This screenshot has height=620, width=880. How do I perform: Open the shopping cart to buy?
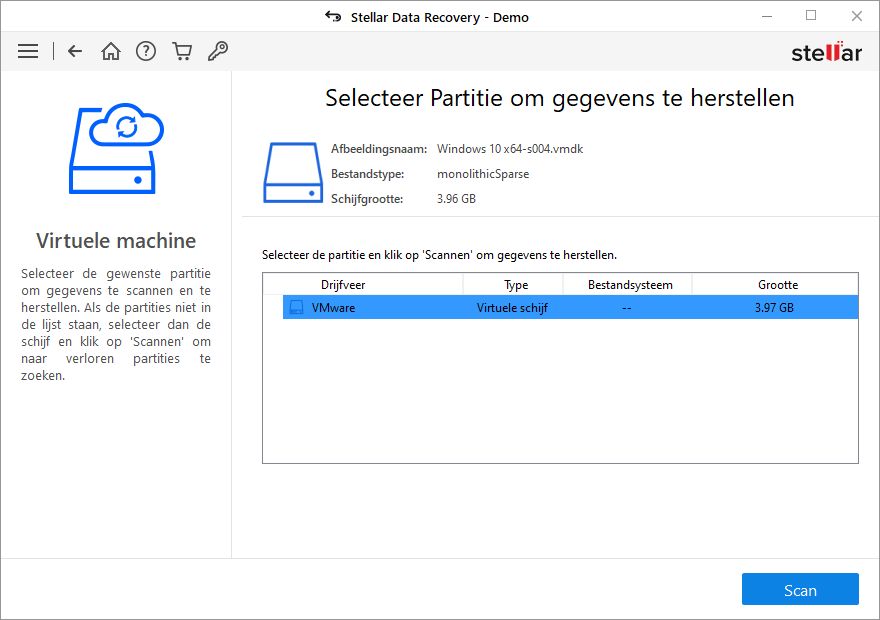click(182, 51)
